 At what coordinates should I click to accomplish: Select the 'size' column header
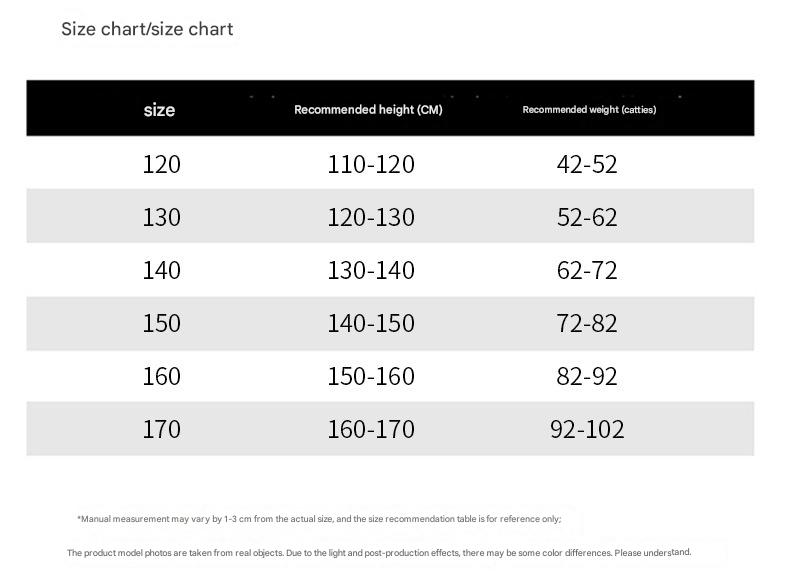click(x=159, y=109)
